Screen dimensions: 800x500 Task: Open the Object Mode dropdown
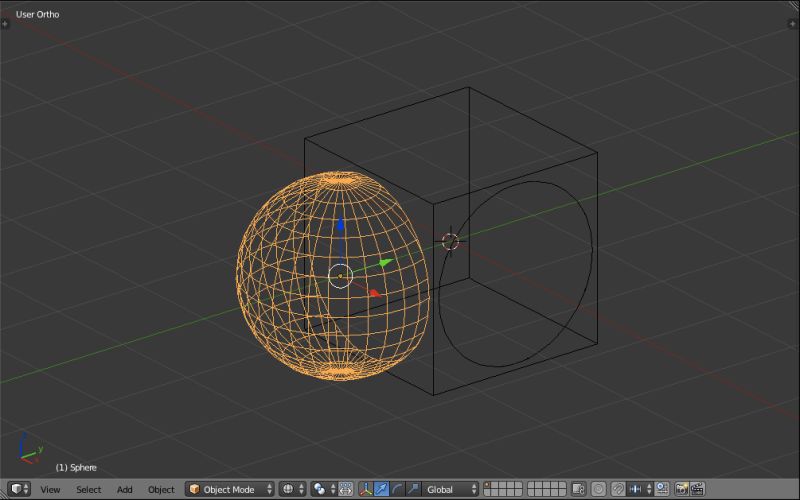(x=230, y=489)
